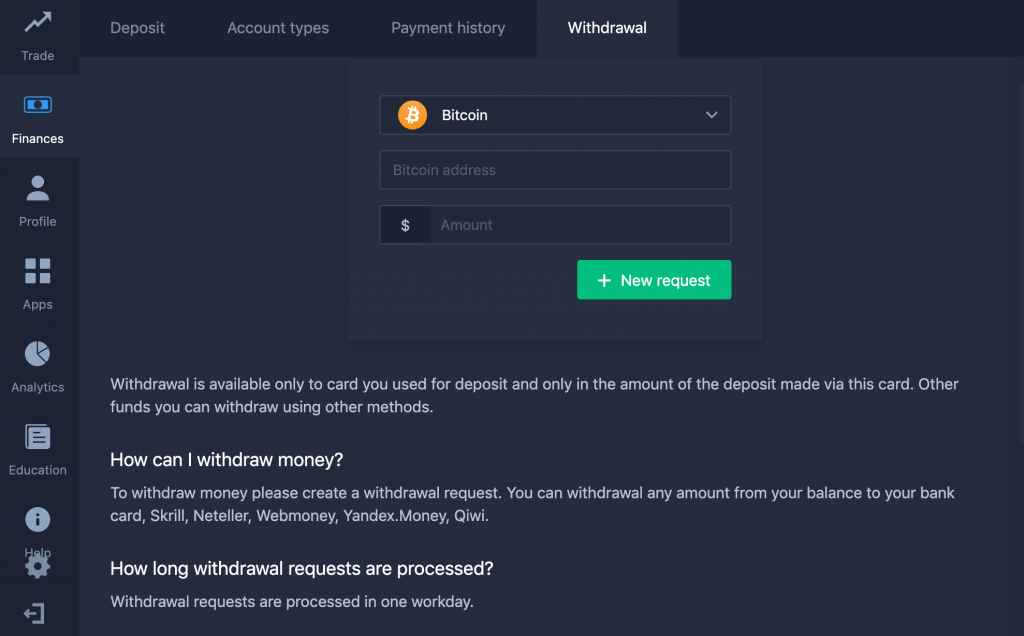
Task: View Analytics via the pie chart icon
Action: pos(37,354)
